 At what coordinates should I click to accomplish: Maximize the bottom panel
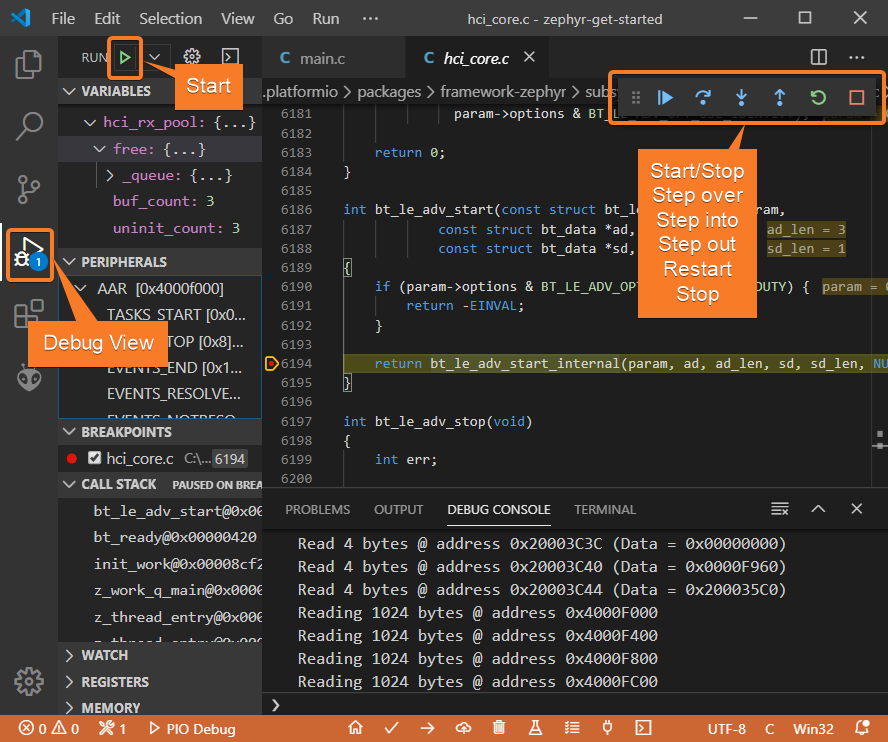(818, 509)
